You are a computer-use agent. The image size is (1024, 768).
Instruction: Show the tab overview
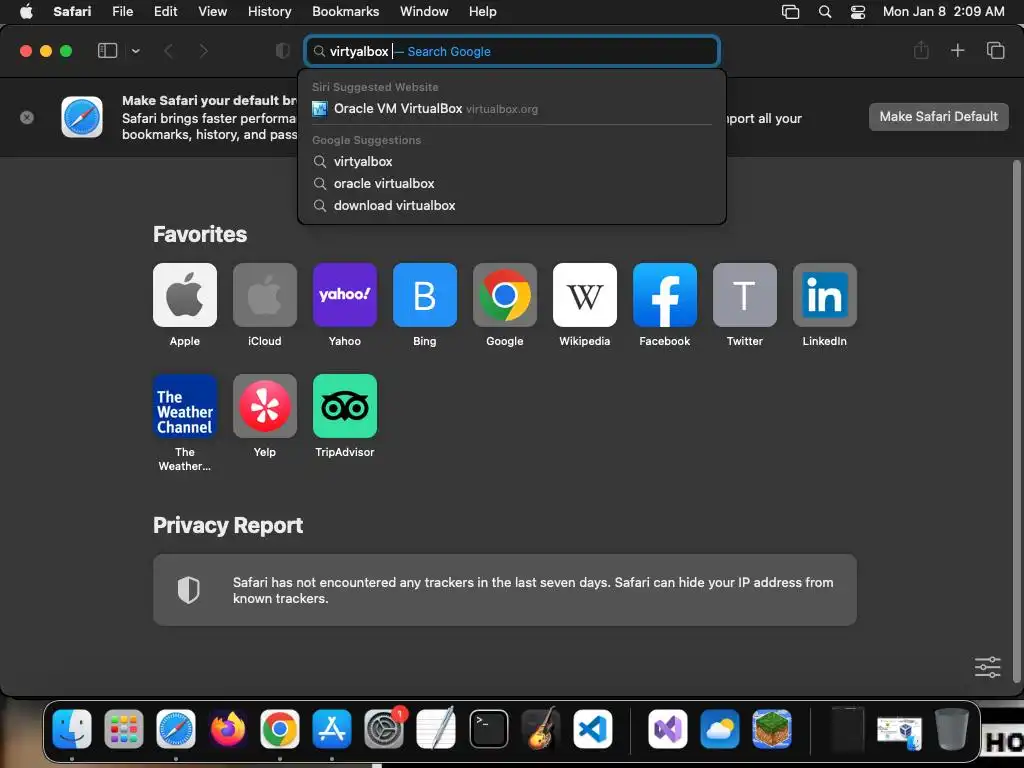pyautogui.click(x=995, y=50)
